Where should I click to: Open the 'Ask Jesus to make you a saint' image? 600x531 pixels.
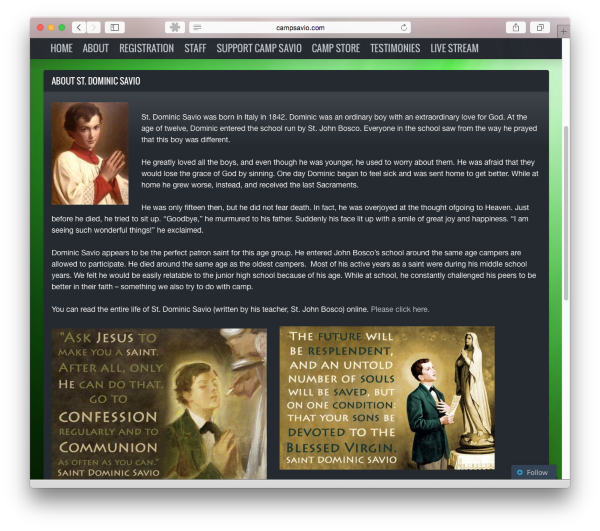159,404
